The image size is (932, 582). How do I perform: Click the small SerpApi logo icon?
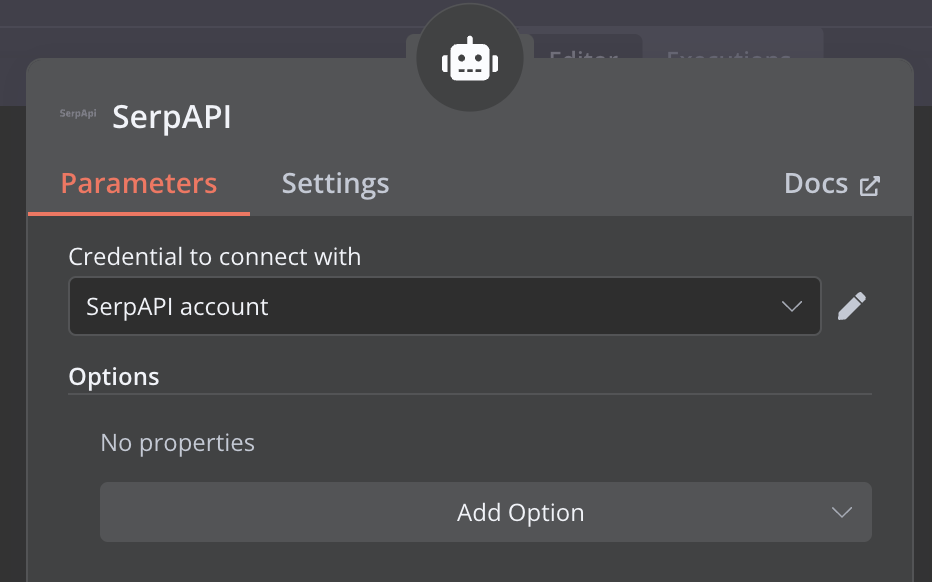pyautogui.click(x=77, y=114)
